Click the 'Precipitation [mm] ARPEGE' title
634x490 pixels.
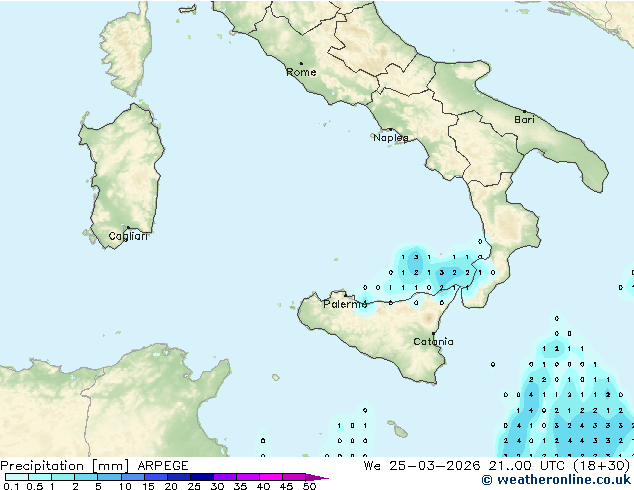tap(94, 466)
